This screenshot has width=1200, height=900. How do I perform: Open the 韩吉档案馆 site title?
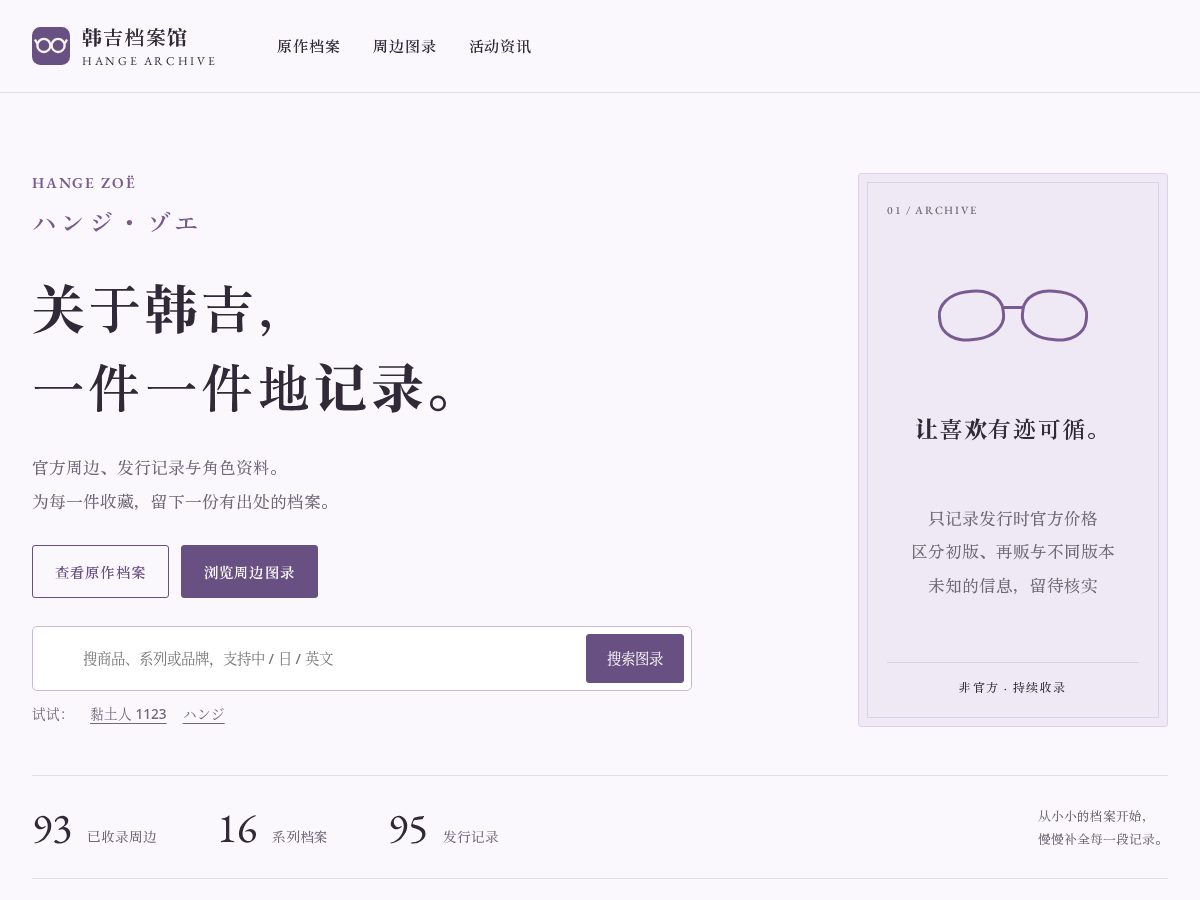(134, 38)
